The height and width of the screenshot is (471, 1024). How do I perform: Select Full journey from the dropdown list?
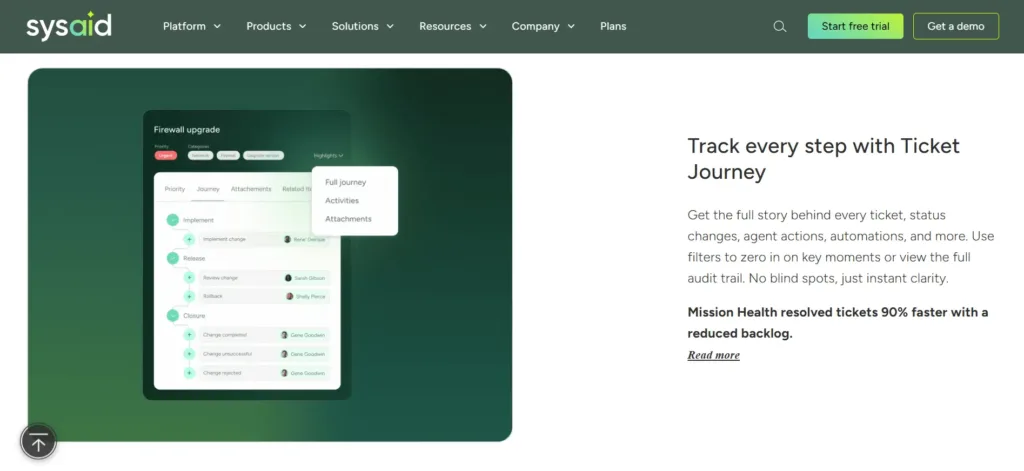tap(345, 182)
